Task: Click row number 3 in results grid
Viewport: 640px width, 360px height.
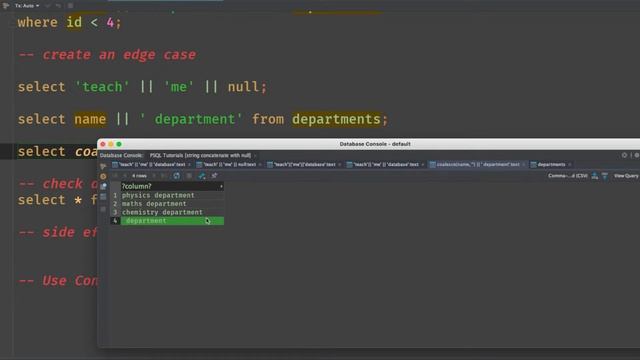Action: click(115, 212)
